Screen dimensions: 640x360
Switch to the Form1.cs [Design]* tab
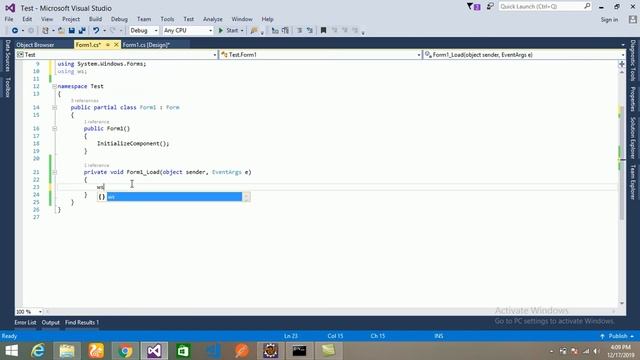[147, 45]
